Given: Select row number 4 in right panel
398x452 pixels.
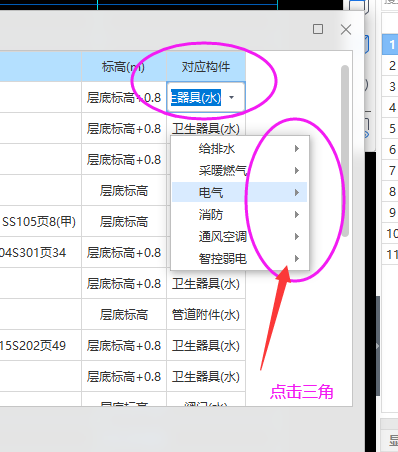Looking at the screenshot, I should pyautogui.click(x=390, y=107).
